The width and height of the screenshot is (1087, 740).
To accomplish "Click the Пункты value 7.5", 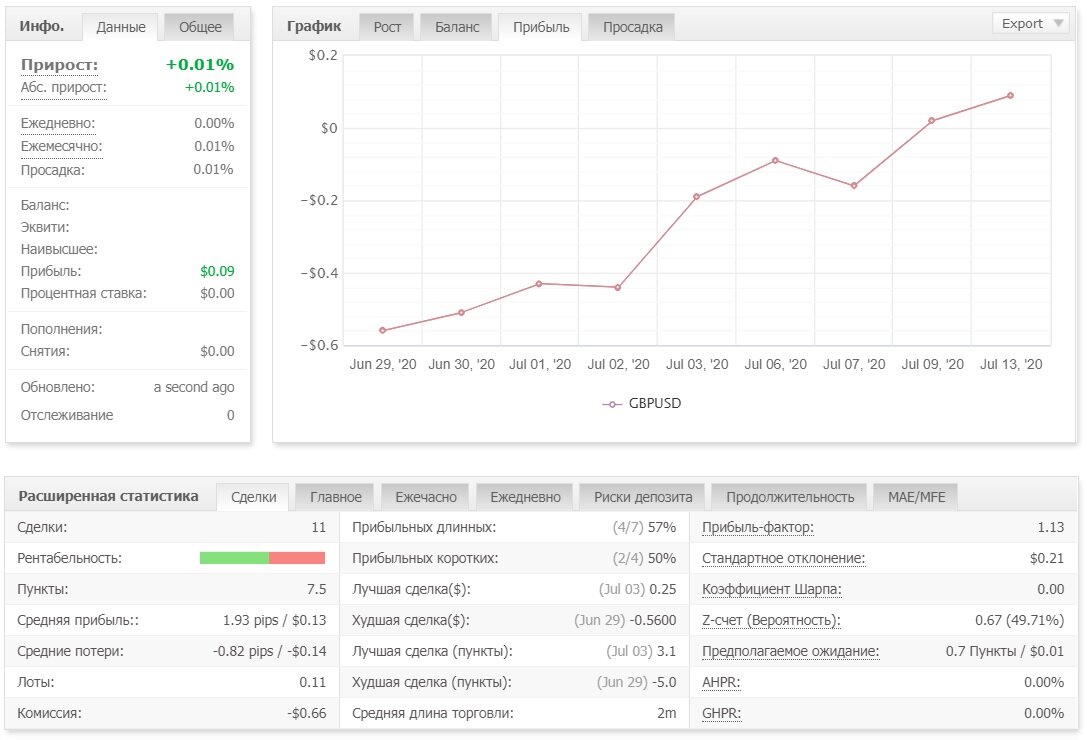I will 316,590.
